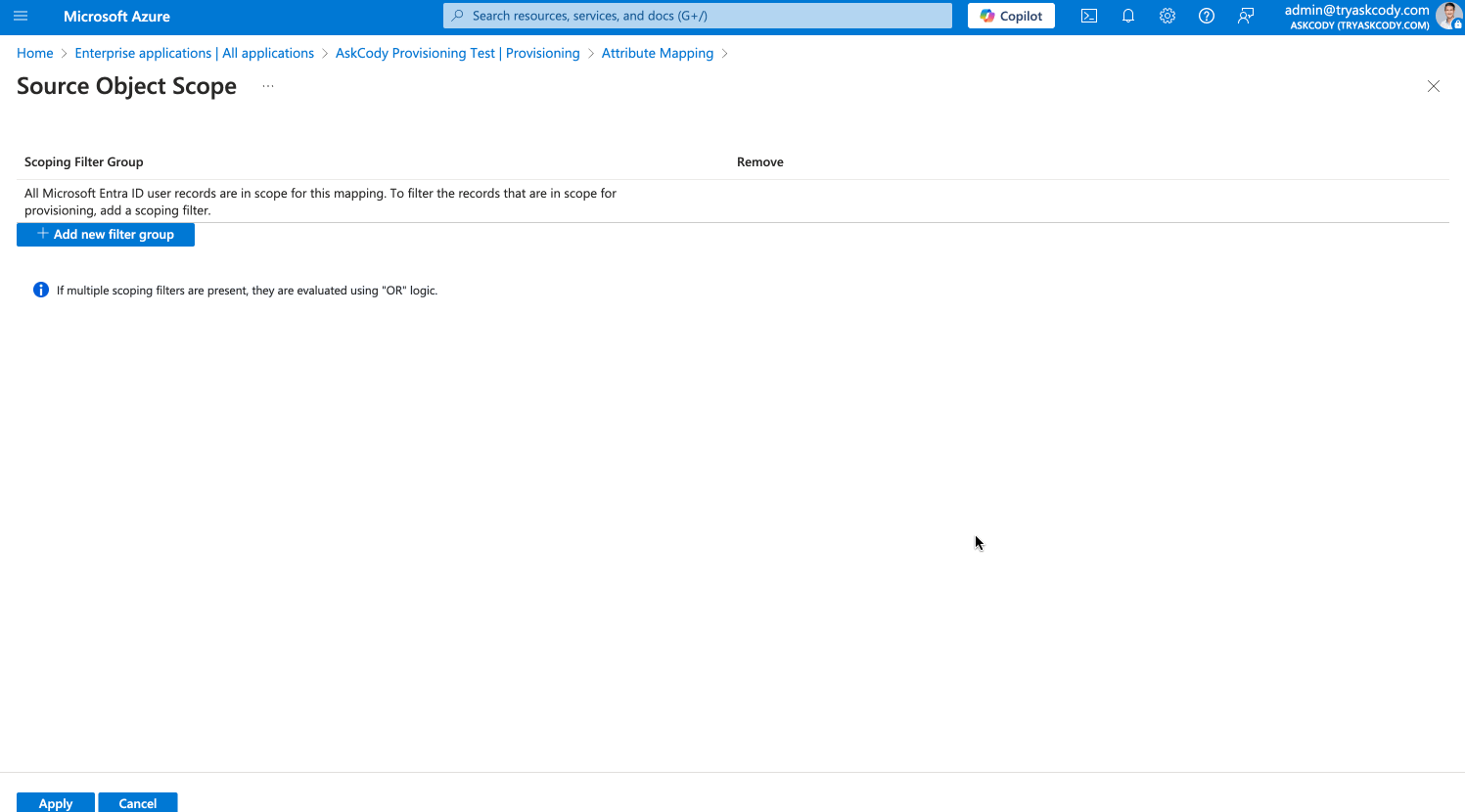Click the Source Object Scope page title
1465x812 pixels.
(x=126, y=86)
